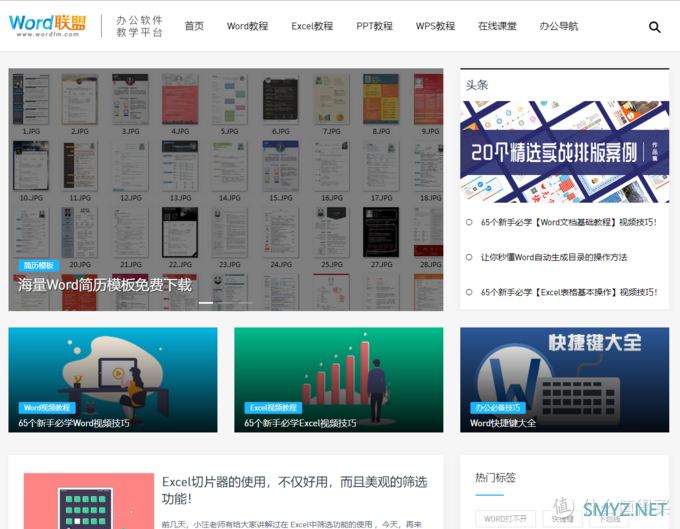
Task: Click the 热门标签 section heading
Action: pos(495,477)
